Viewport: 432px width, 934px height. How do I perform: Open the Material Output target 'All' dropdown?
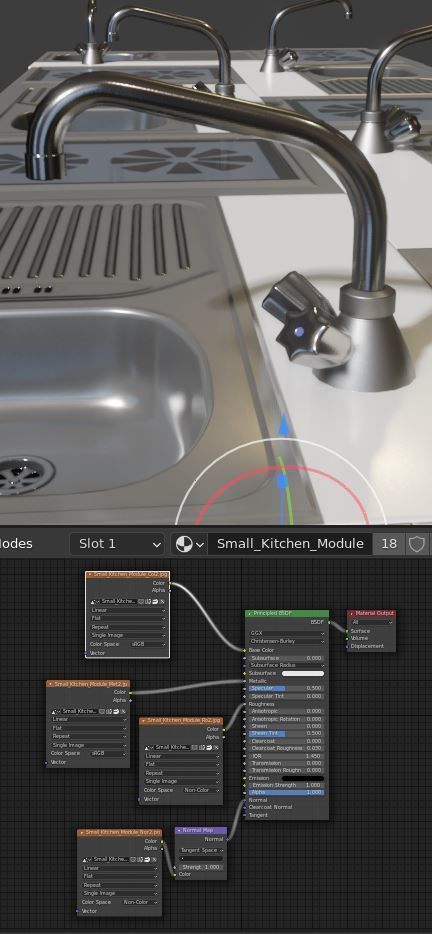(372, 622)
